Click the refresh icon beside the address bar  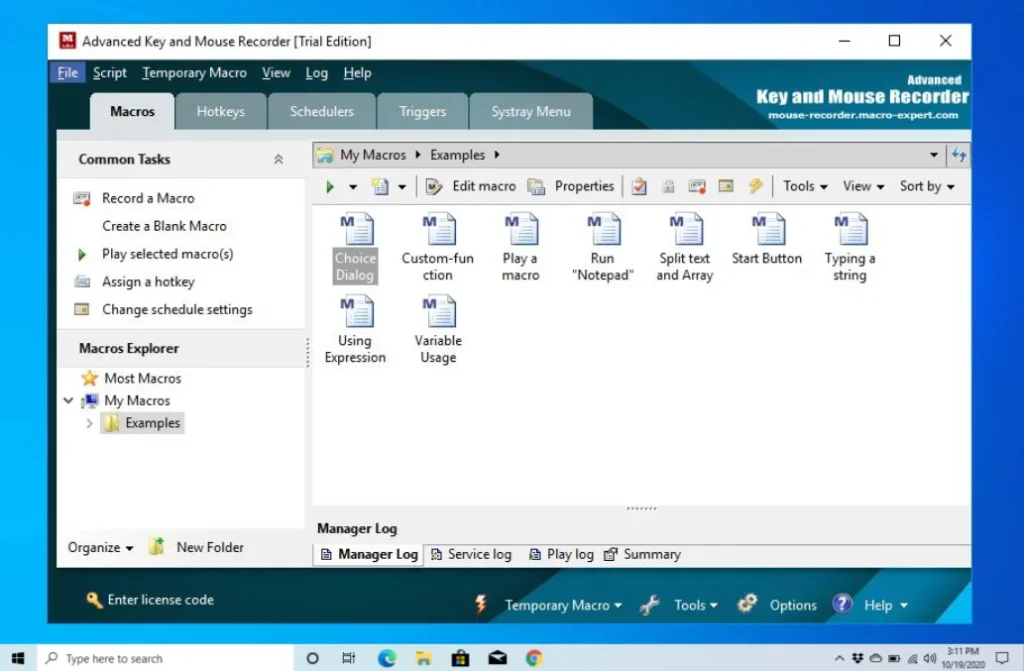point(959,155)
